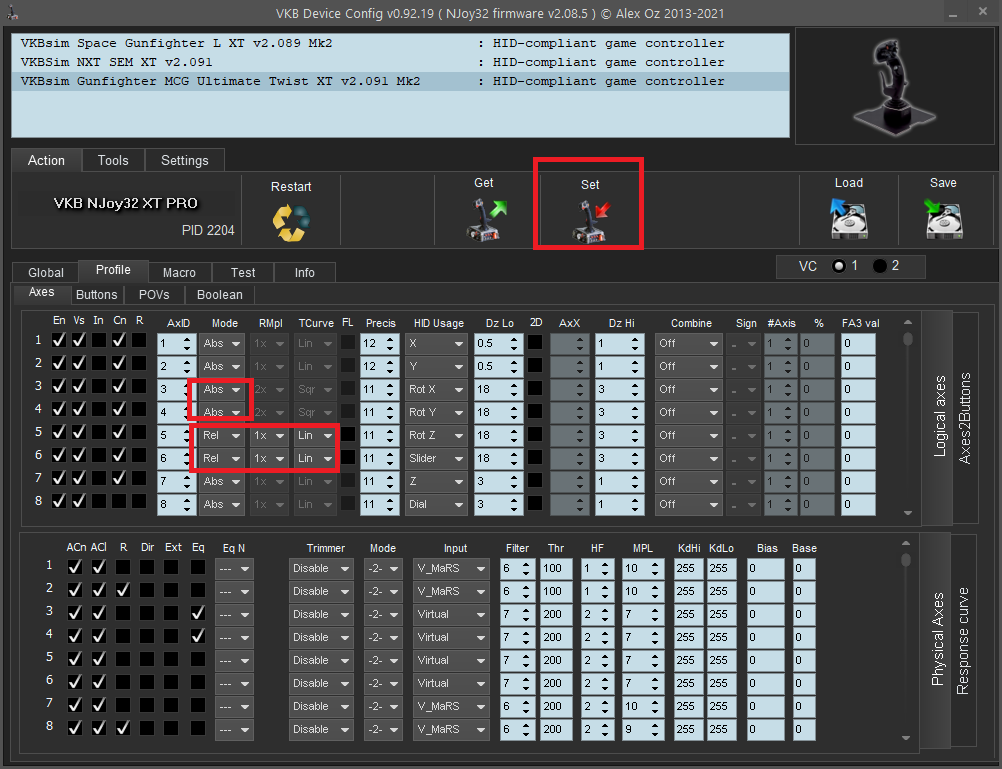Viewport: 1002px width, 769px height.
Task: Open Input dropdown showing V_MaRS on physical axis 2
Action: tap(451, 591)
